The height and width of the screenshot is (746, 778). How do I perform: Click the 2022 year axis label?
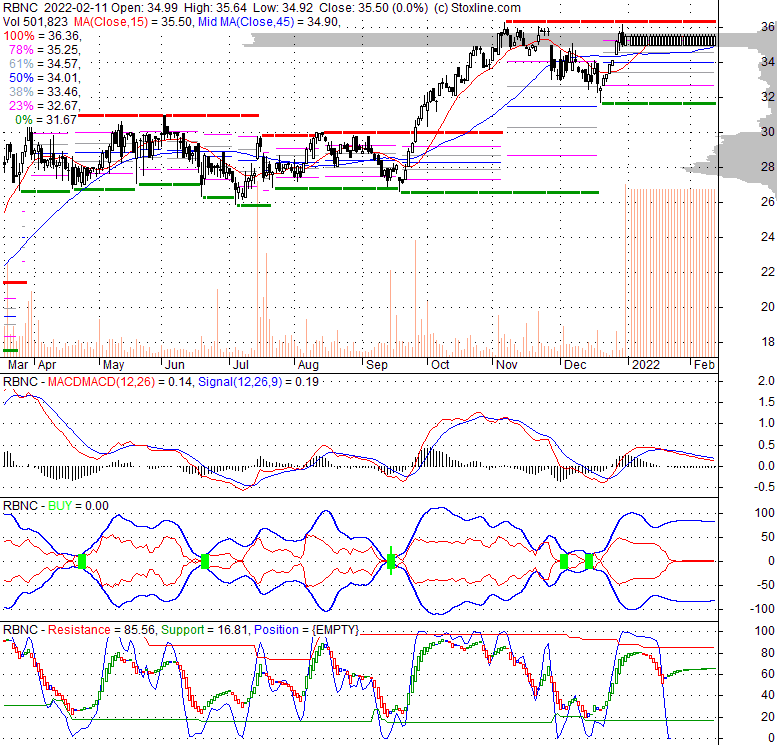(x=646, y=365)
